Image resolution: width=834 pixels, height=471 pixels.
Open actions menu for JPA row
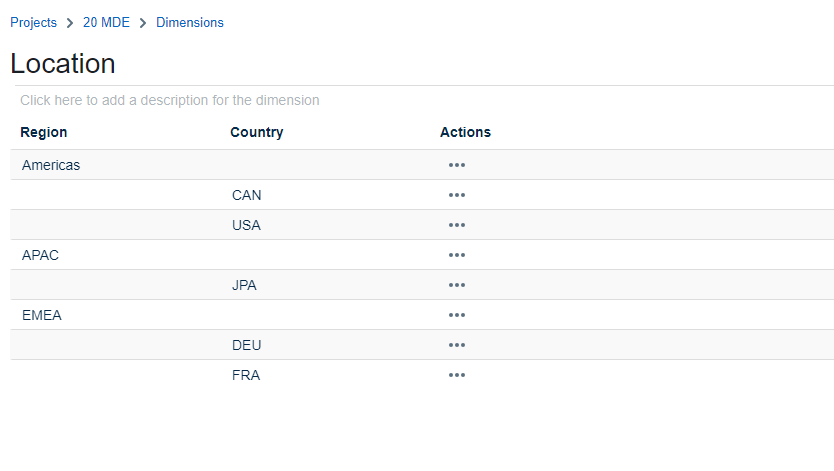click(x=457, y=285)
